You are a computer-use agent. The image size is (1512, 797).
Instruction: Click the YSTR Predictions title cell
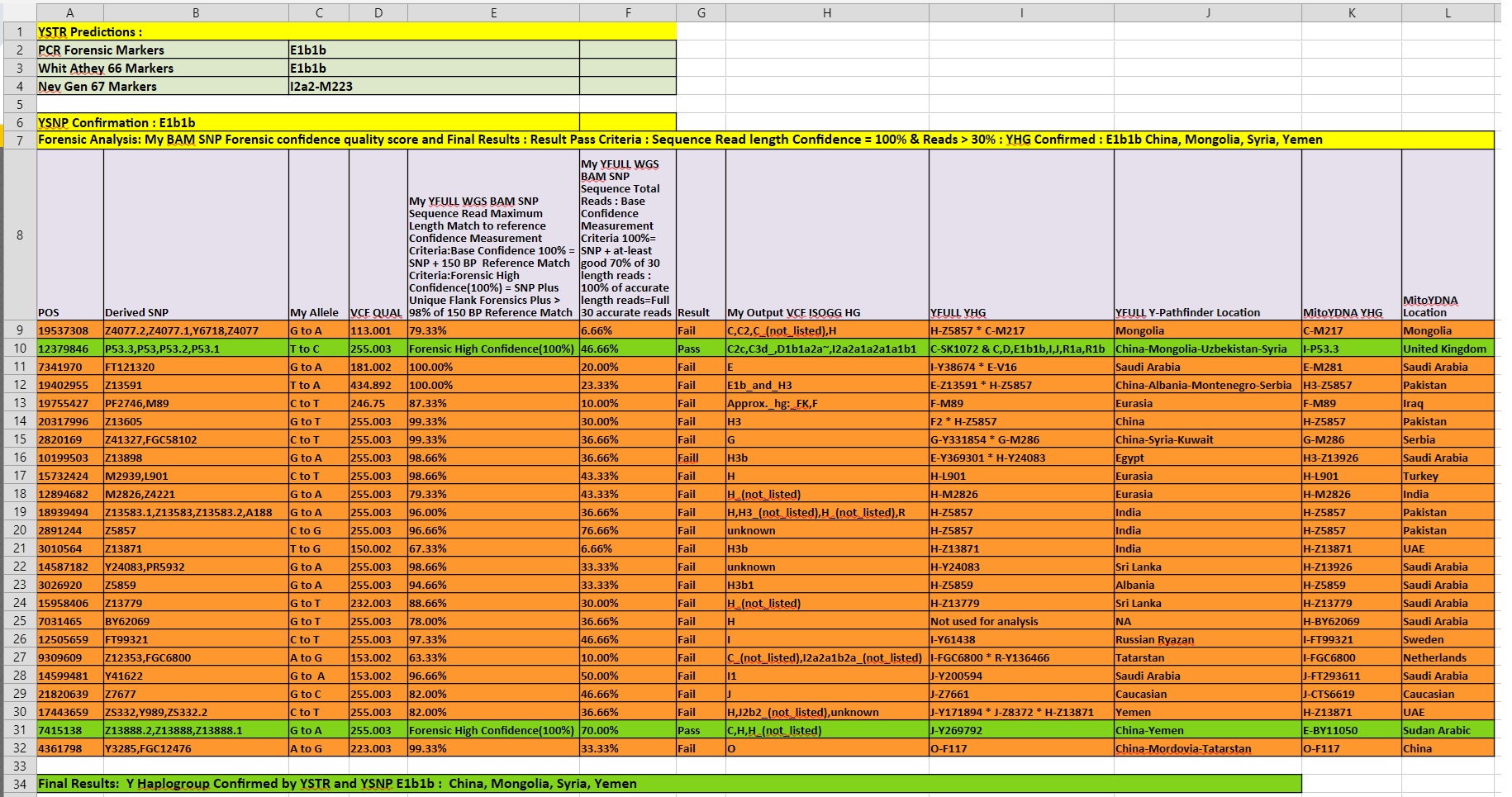coord(356,31)
